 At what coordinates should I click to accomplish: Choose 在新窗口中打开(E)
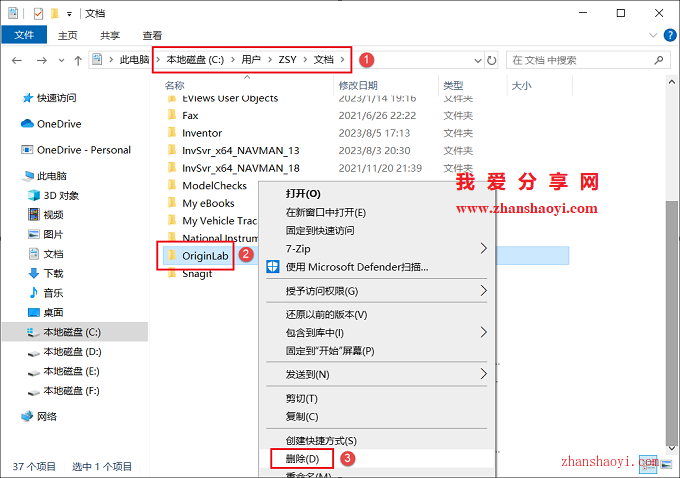tap(326, 213)
